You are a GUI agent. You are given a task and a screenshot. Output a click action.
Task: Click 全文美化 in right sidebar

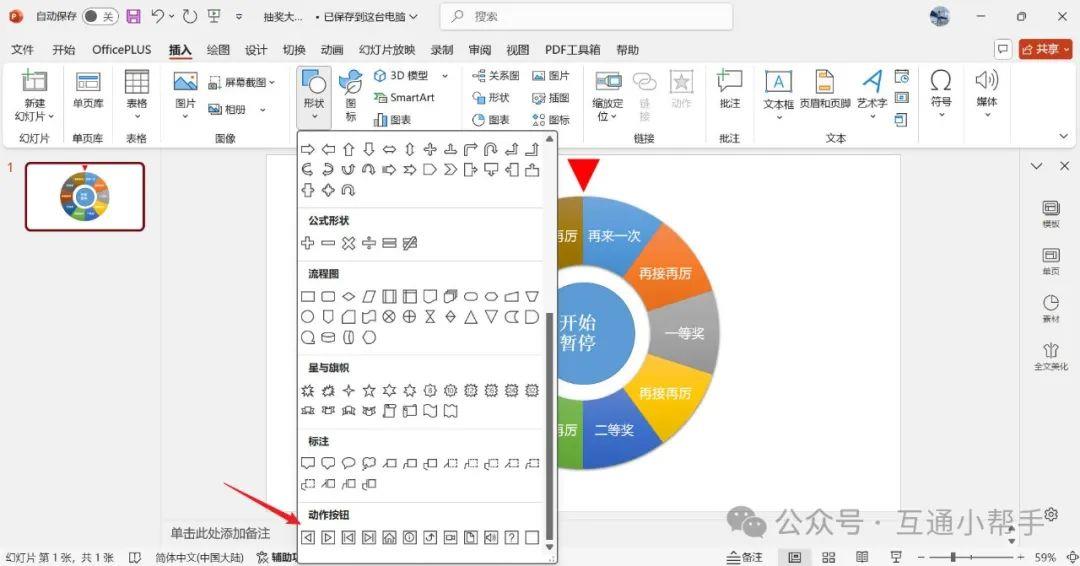point(1051,357)
